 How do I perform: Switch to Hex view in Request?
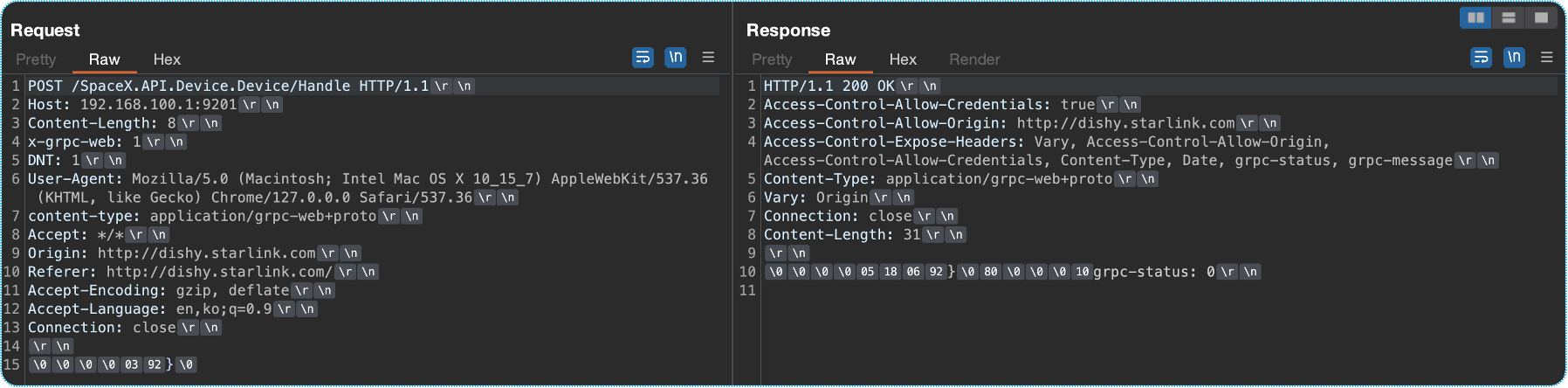point(167,59)
